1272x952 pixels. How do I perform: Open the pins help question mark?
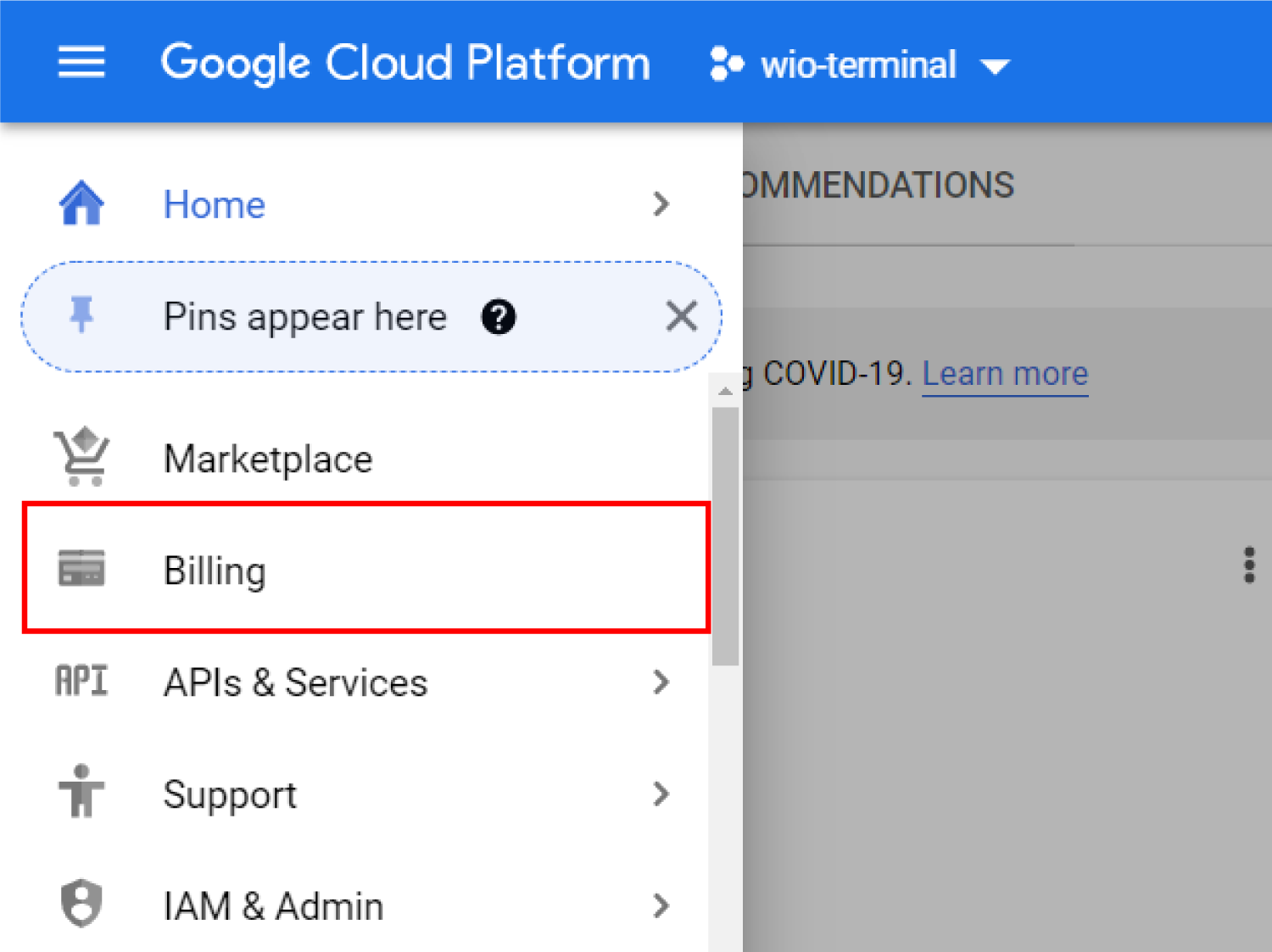(x=499, y=317)
